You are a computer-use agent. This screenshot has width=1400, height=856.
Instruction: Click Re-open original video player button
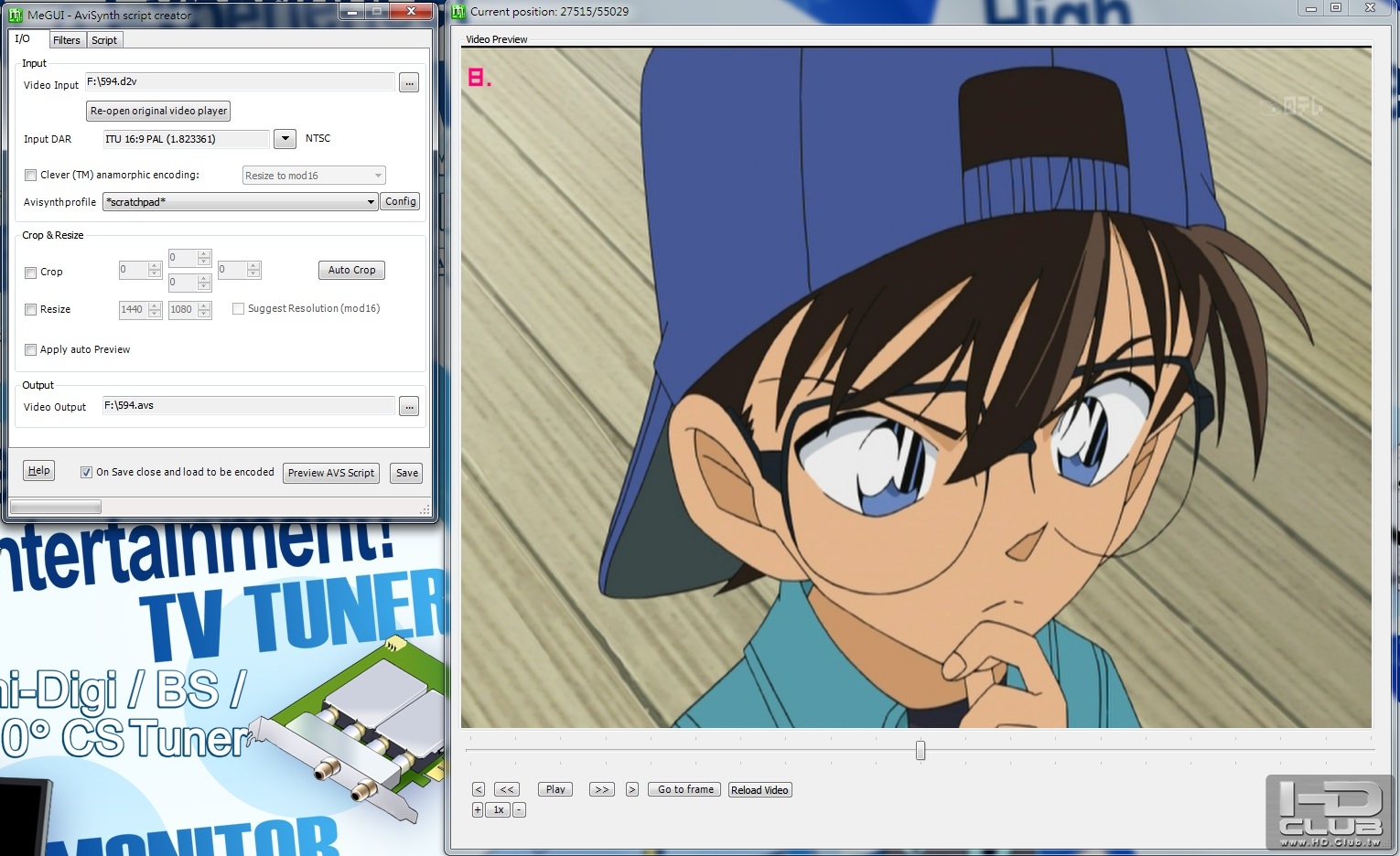click(158, 111)
